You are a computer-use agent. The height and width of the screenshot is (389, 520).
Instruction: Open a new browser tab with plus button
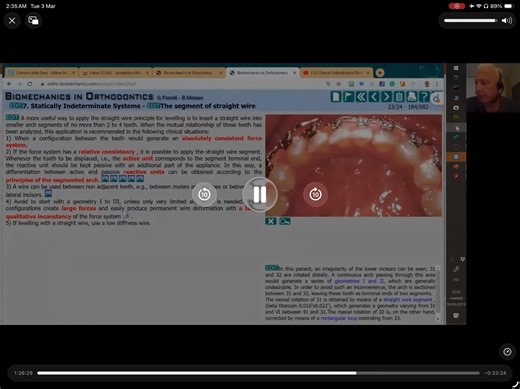380,72
